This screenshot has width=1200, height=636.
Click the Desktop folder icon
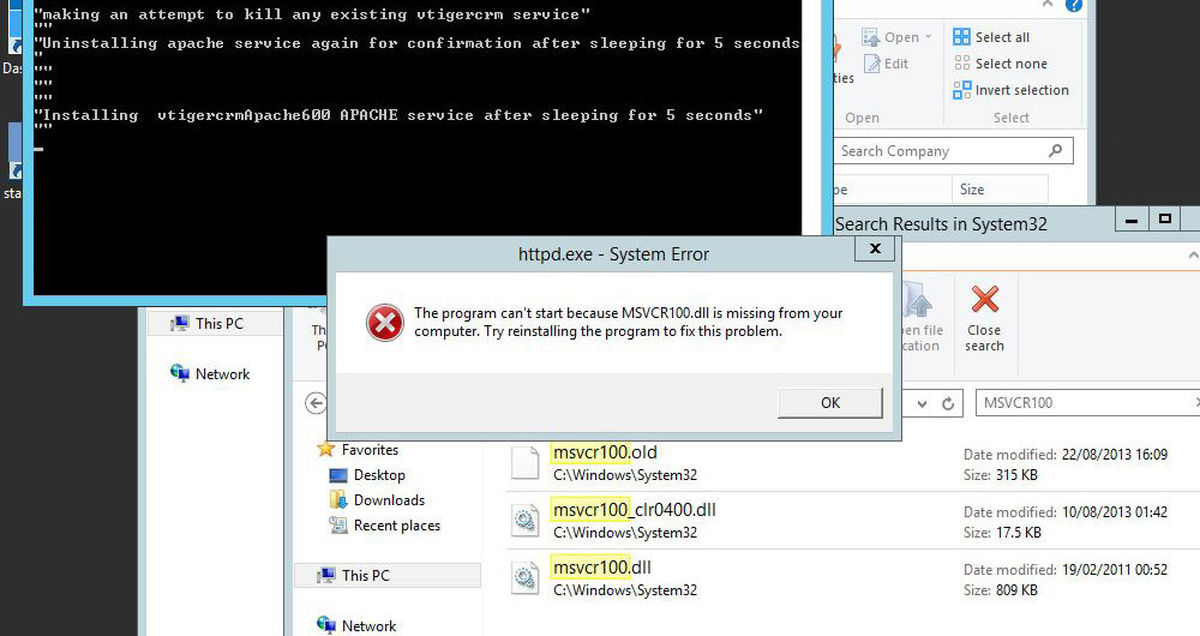point(338,475)
